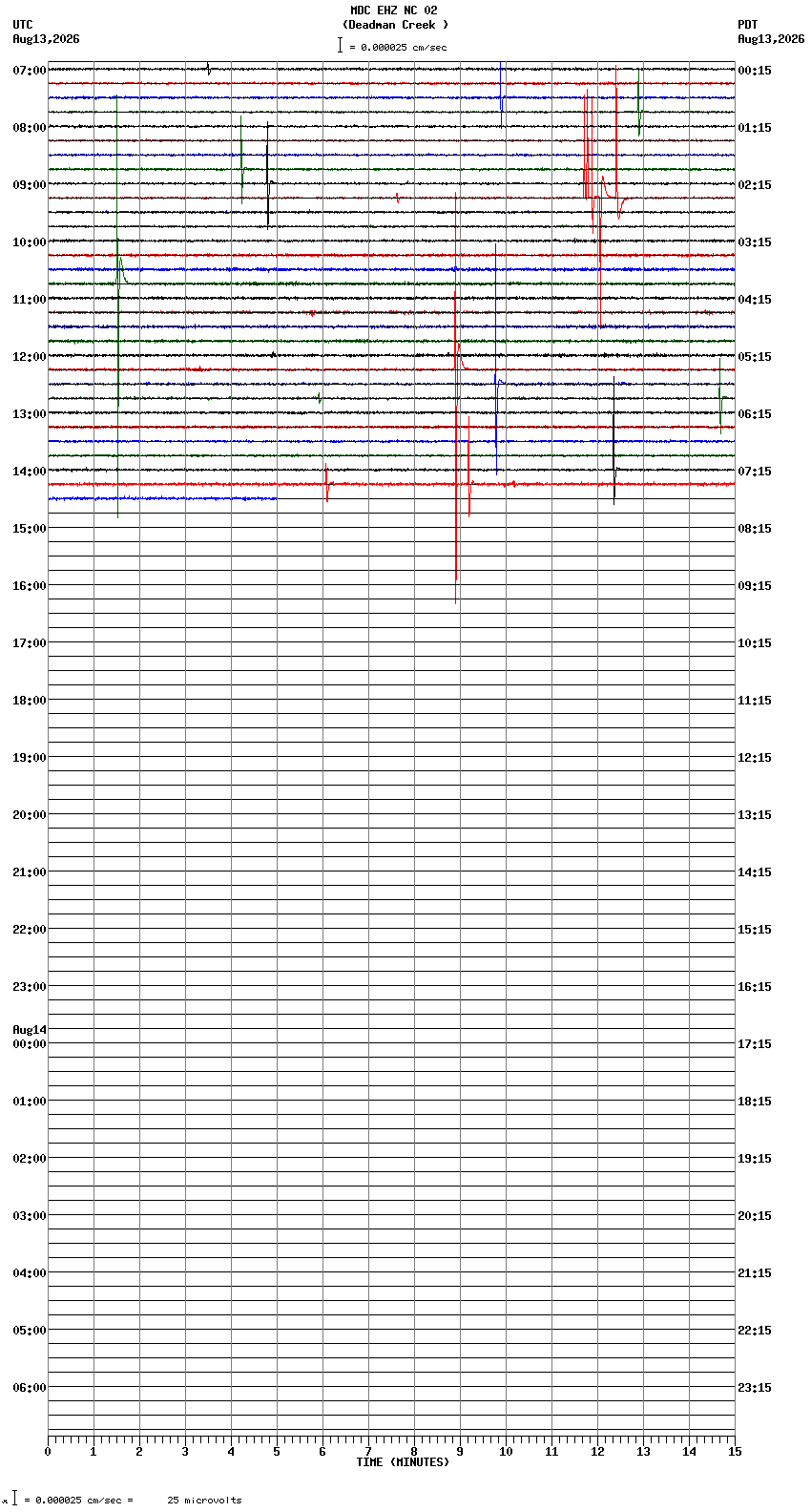Click the 07:00 UTC row label

point(30,71)
